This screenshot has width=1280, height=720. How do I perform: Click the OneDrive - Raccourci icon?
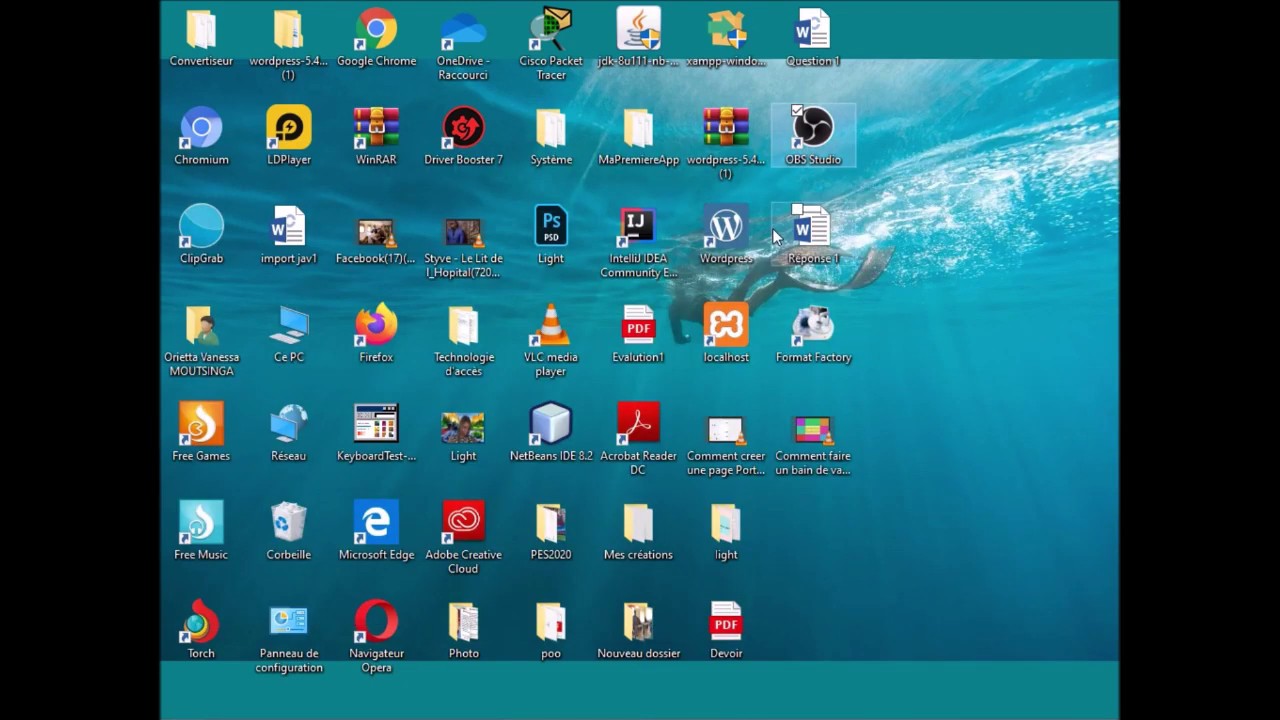click(x=463, y=30)
